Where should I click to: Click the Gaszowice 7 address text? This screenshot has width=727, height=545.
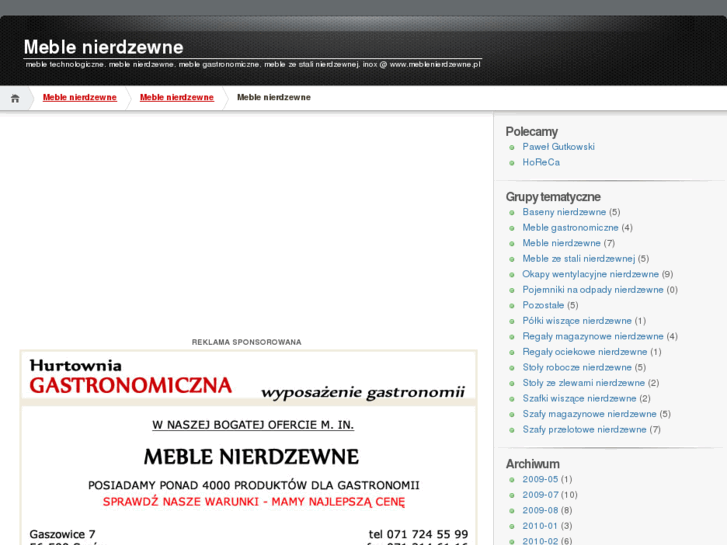coord(63,534)
